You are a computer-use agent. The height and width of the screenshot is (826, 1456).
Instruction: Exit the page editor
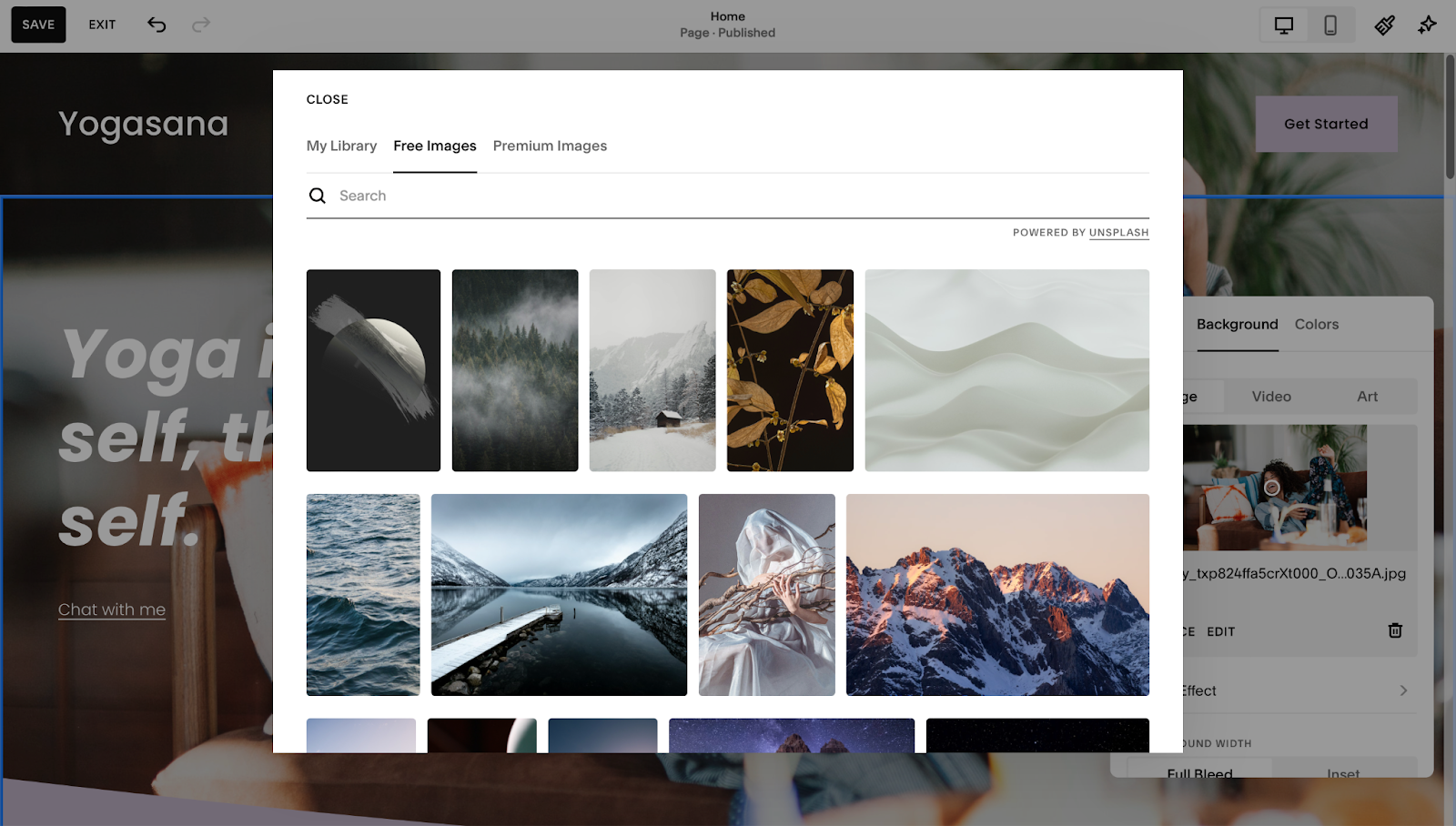[x=102, y=25]
